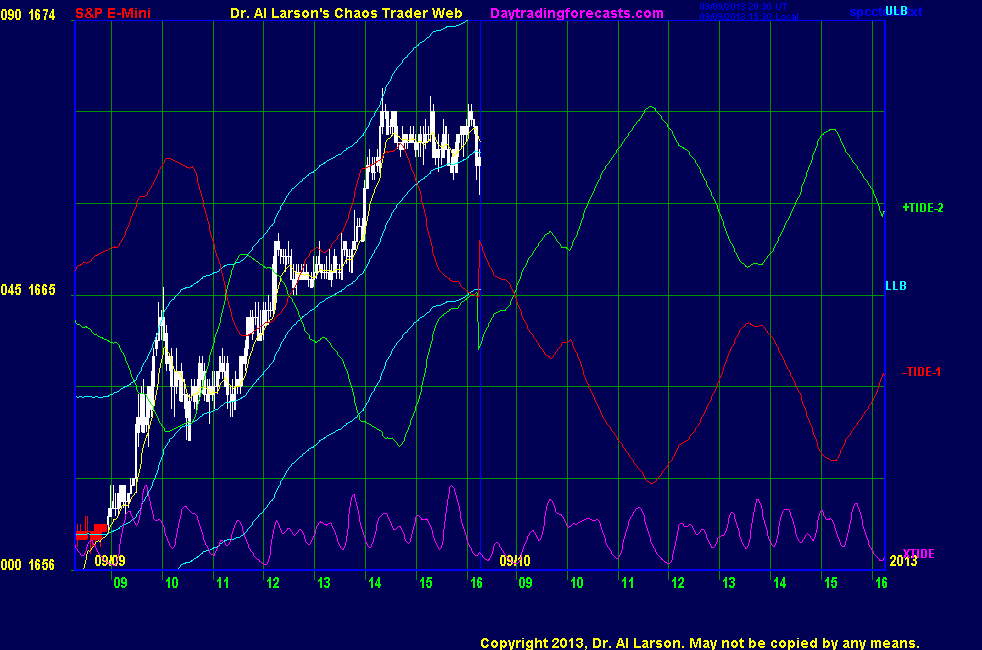Image resolution: width=982 pixels, height=650 pixels.
Task: Click the red candlestick block at chart start
Action: point(91,532)
